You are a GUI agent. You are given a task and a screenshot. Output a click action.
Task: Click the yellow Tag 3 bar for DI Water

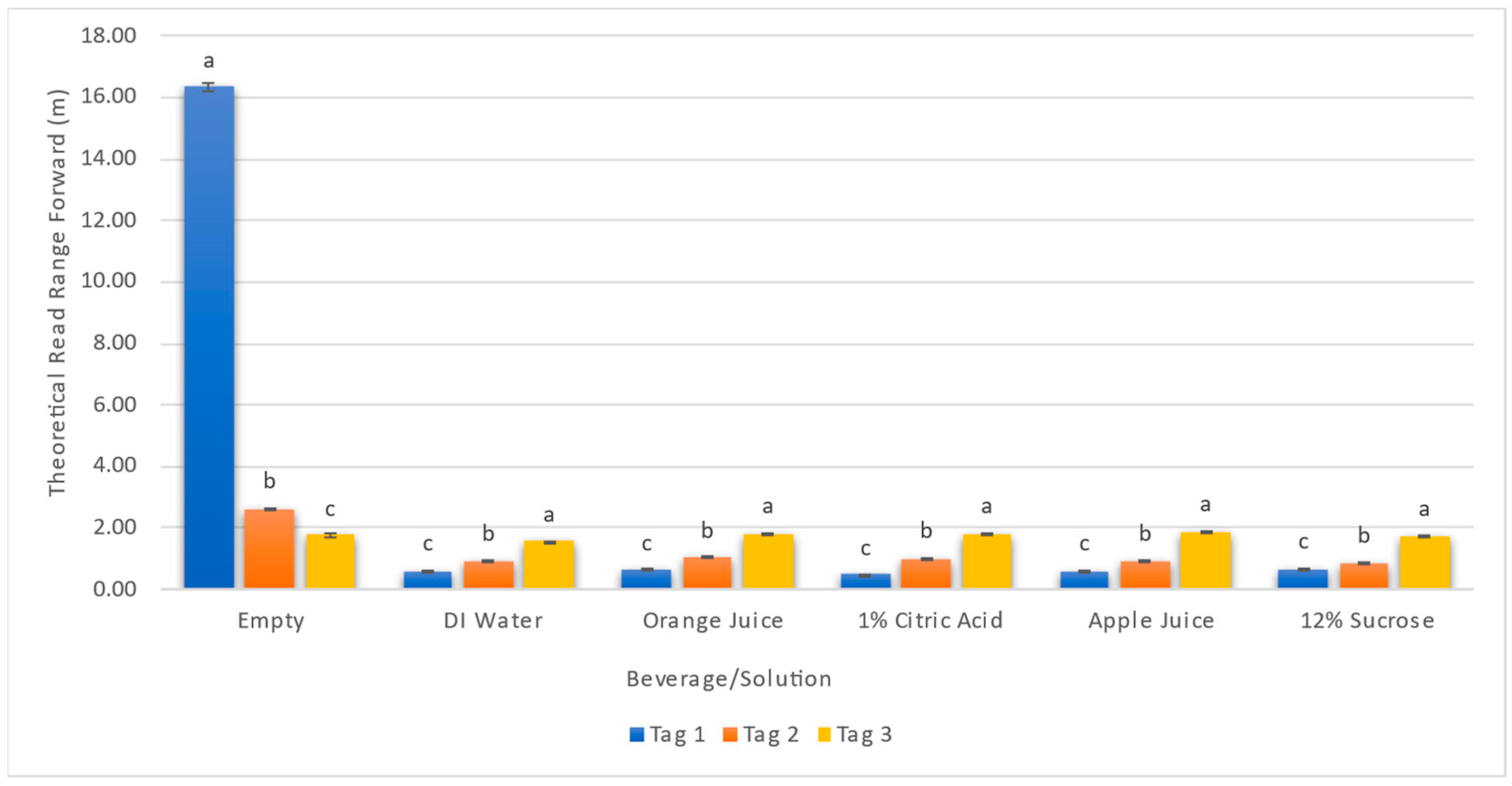pos(549,564)
